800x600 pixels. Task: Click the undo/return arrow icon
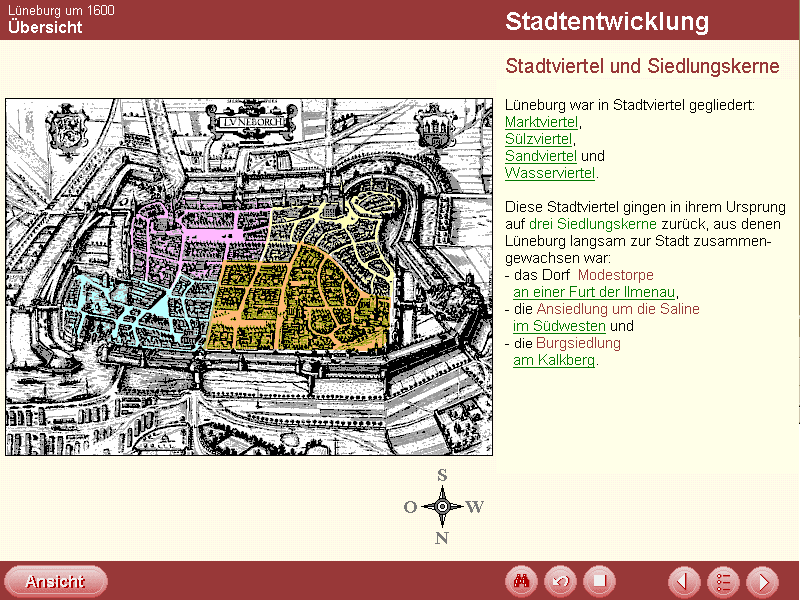(560, 581)
